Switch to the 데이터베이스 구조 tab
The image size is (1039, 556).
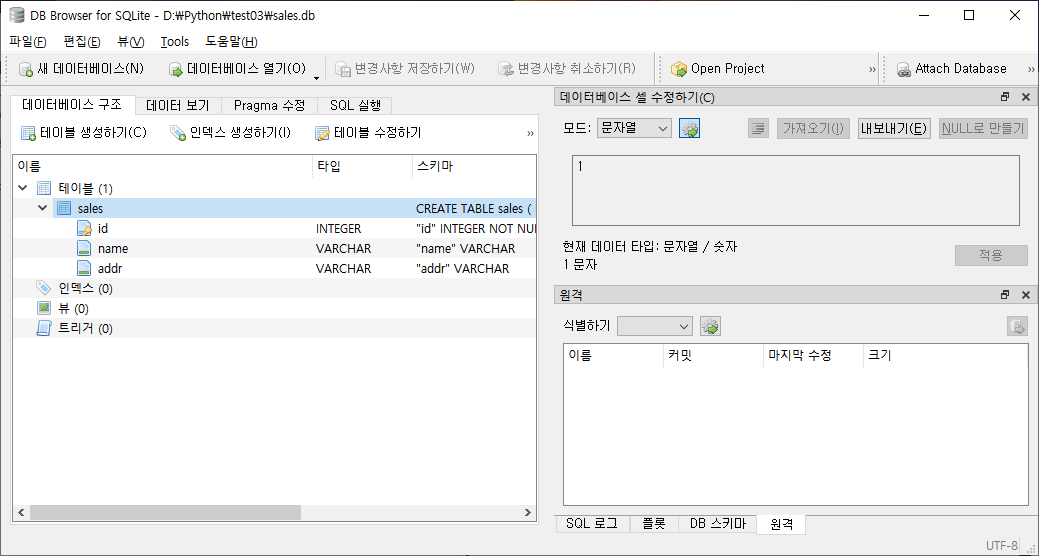point(72,105)
